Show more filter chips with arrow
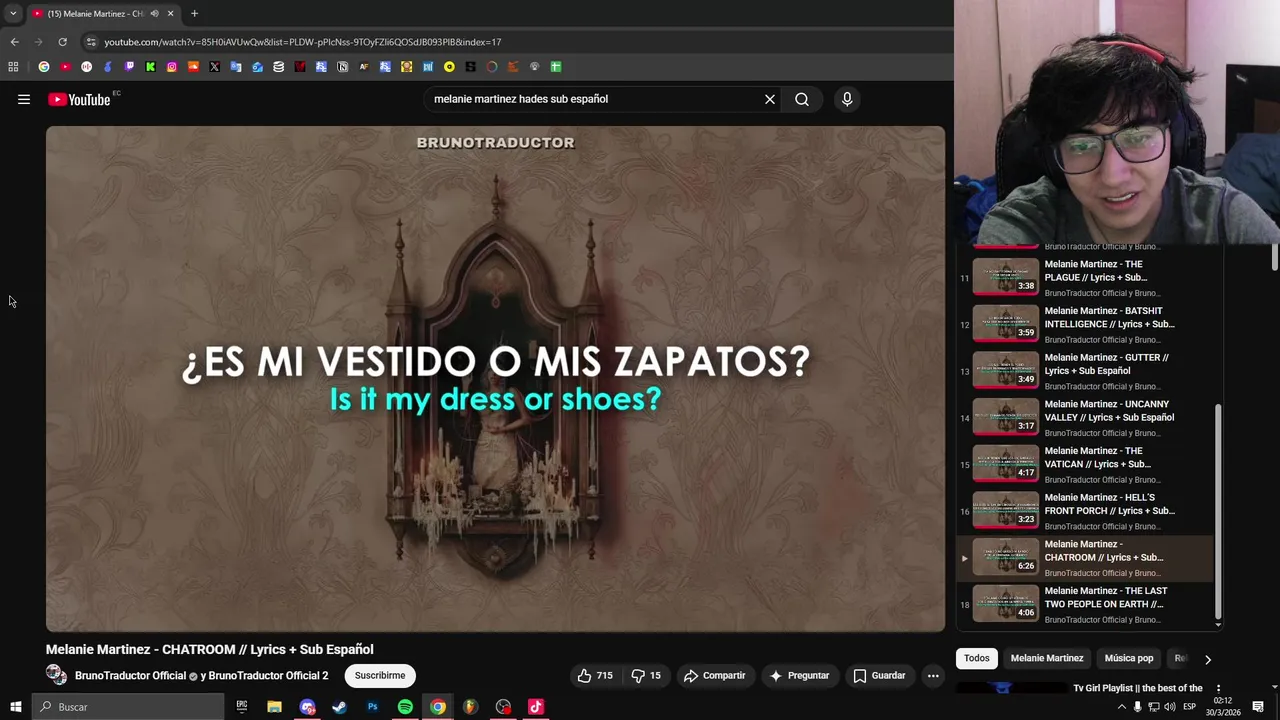The height and width of the screenshot is (720, 1280). 1207,659
